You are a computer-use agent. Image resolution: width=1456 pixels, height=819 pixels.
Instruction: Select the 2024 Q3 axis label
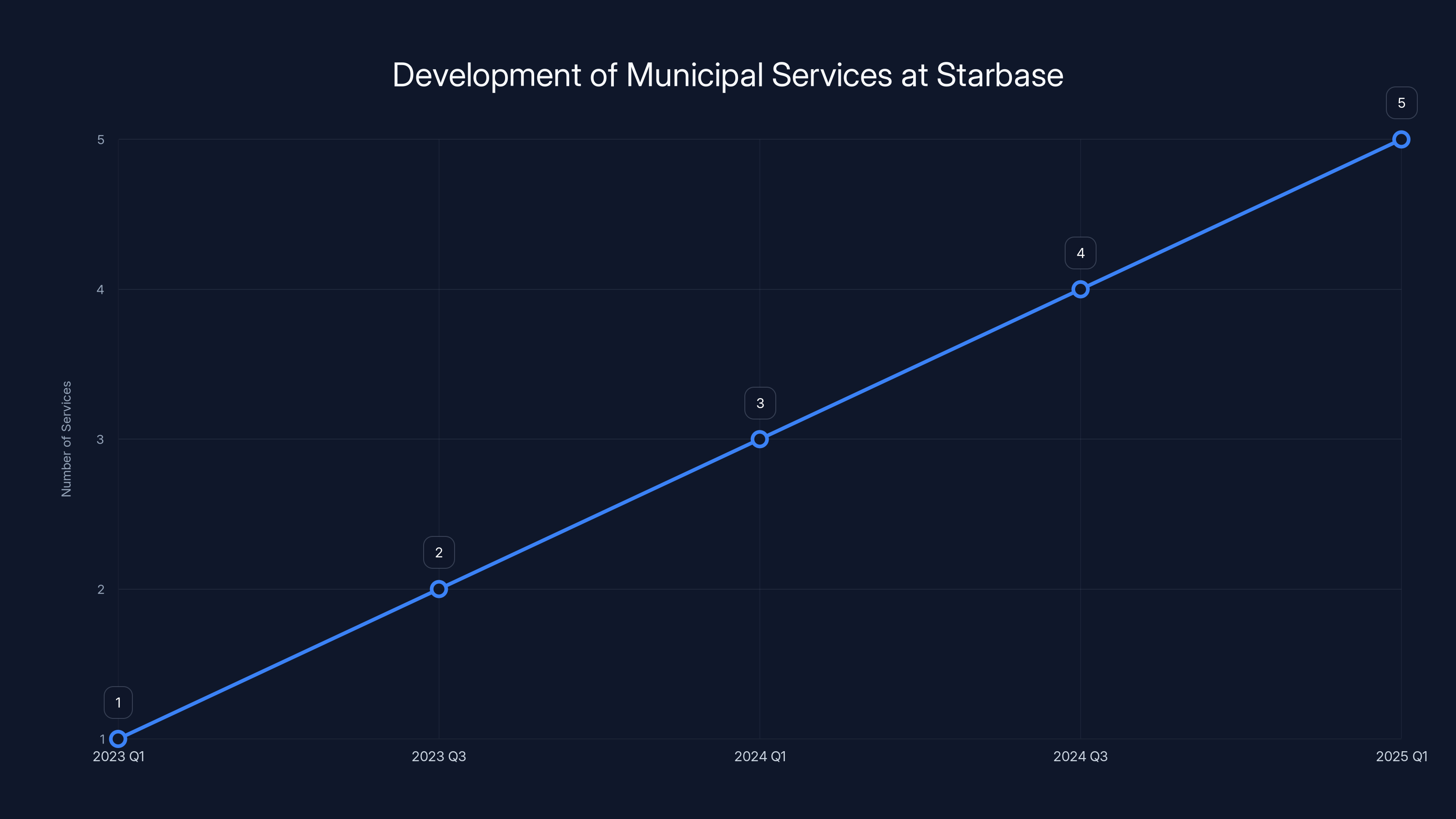pyautogui.click(x=1081, y=757)
